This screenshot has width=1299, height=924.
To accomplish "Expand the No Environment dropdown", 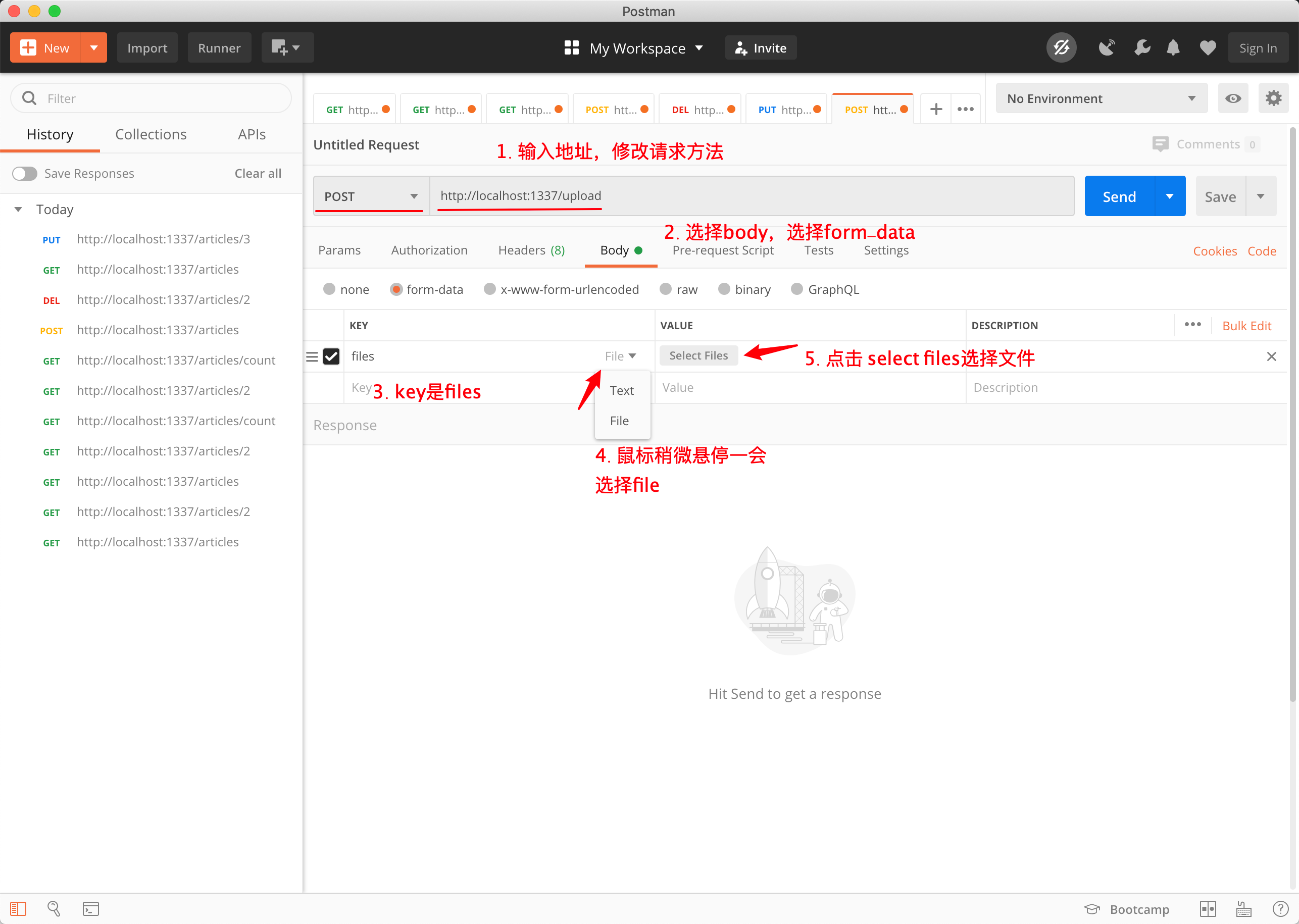I will tap(1101, 98).
